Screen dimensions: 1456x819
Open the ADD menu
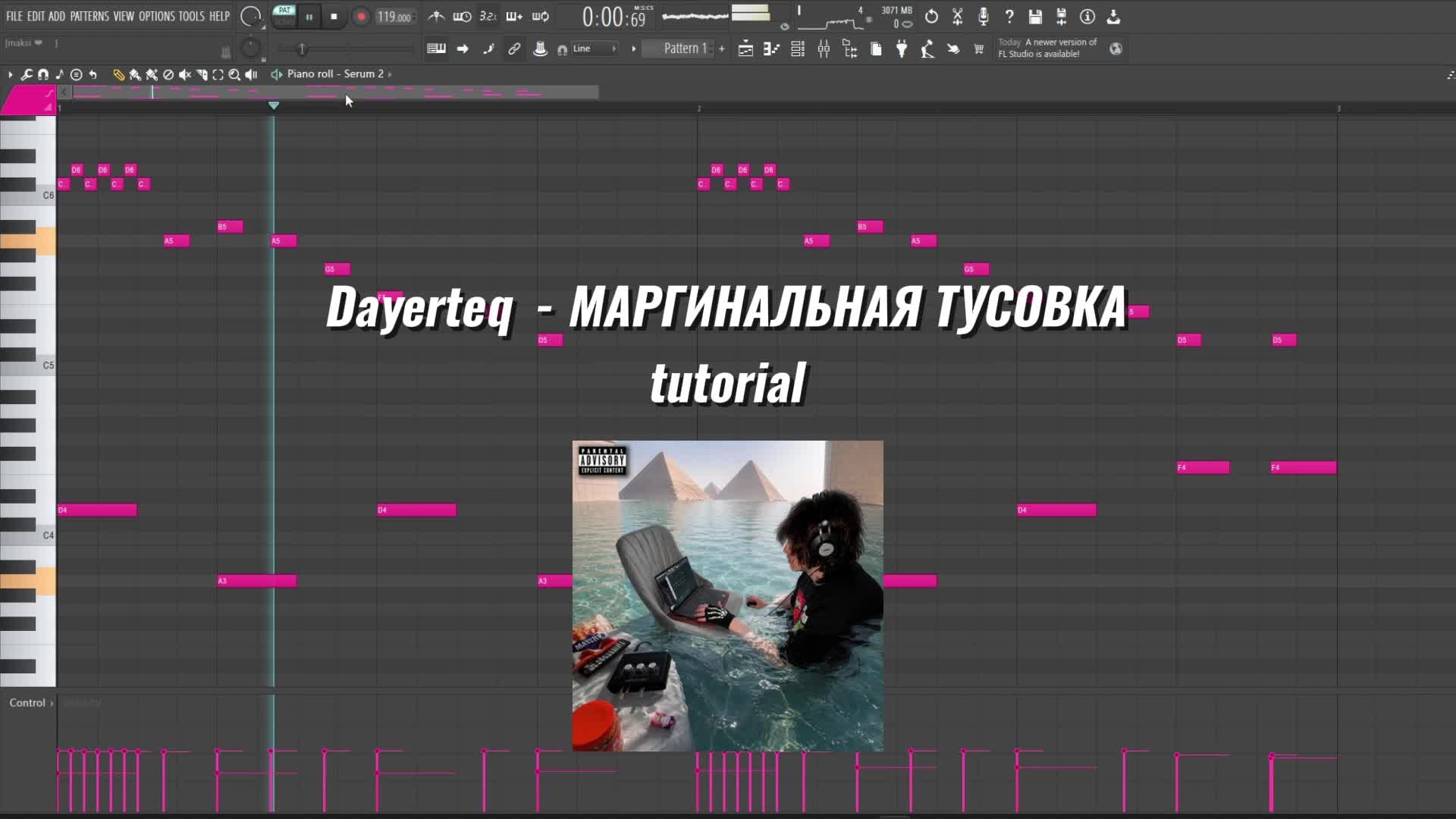pyautogui.click(x=57, y=16)
